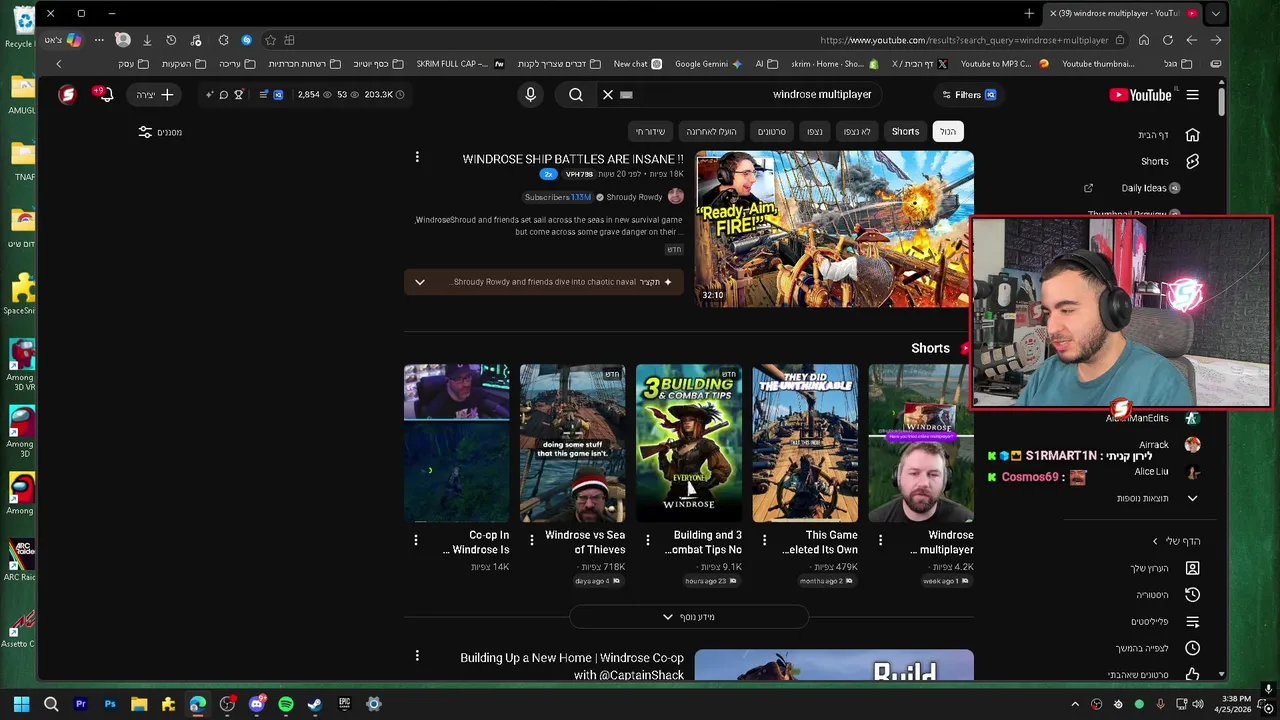Expand the My page sidebar section

point(1176,541)
